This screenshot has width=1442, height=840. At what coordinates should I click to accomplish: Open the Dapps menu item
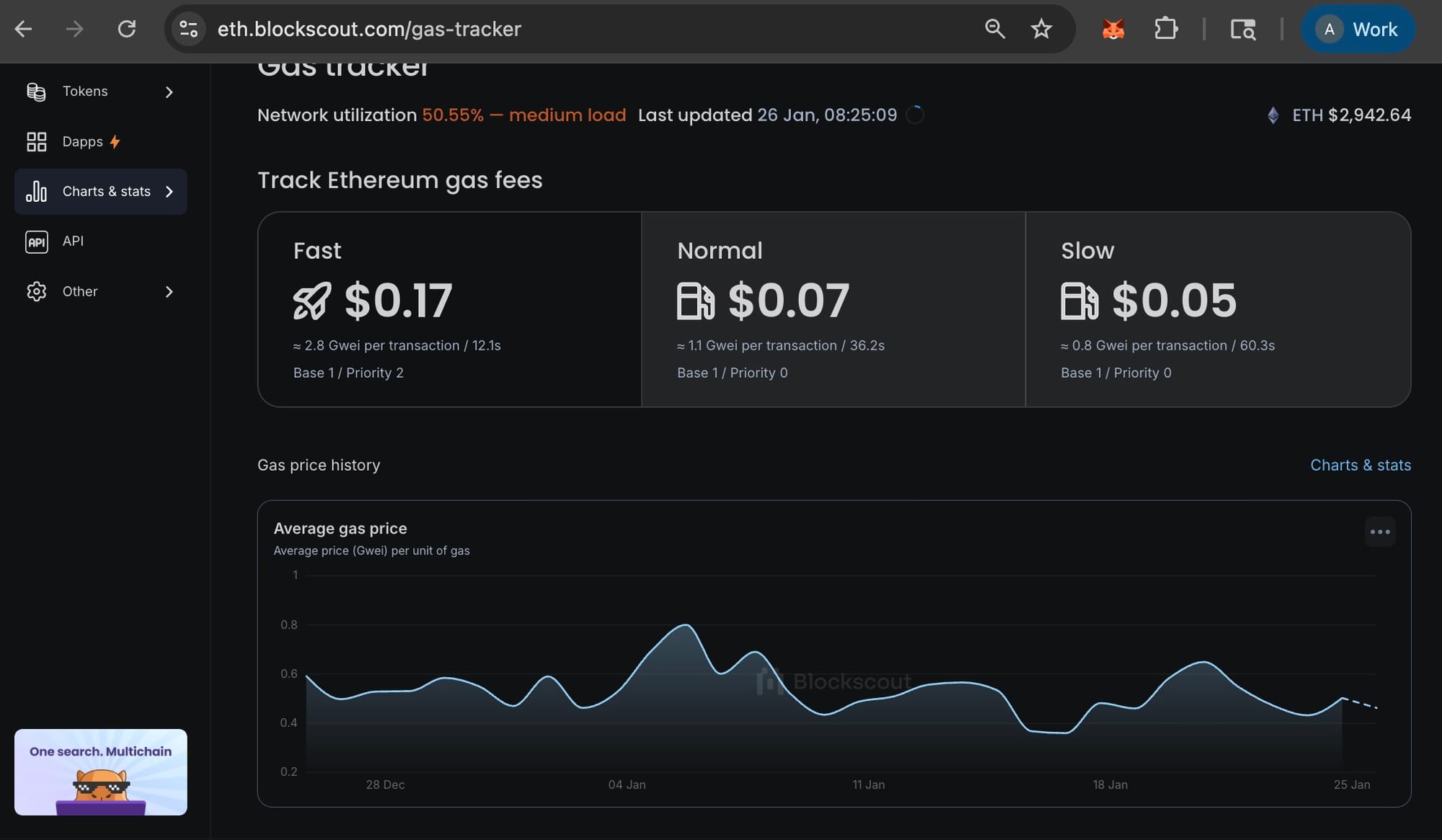click(x=83, y=141)
